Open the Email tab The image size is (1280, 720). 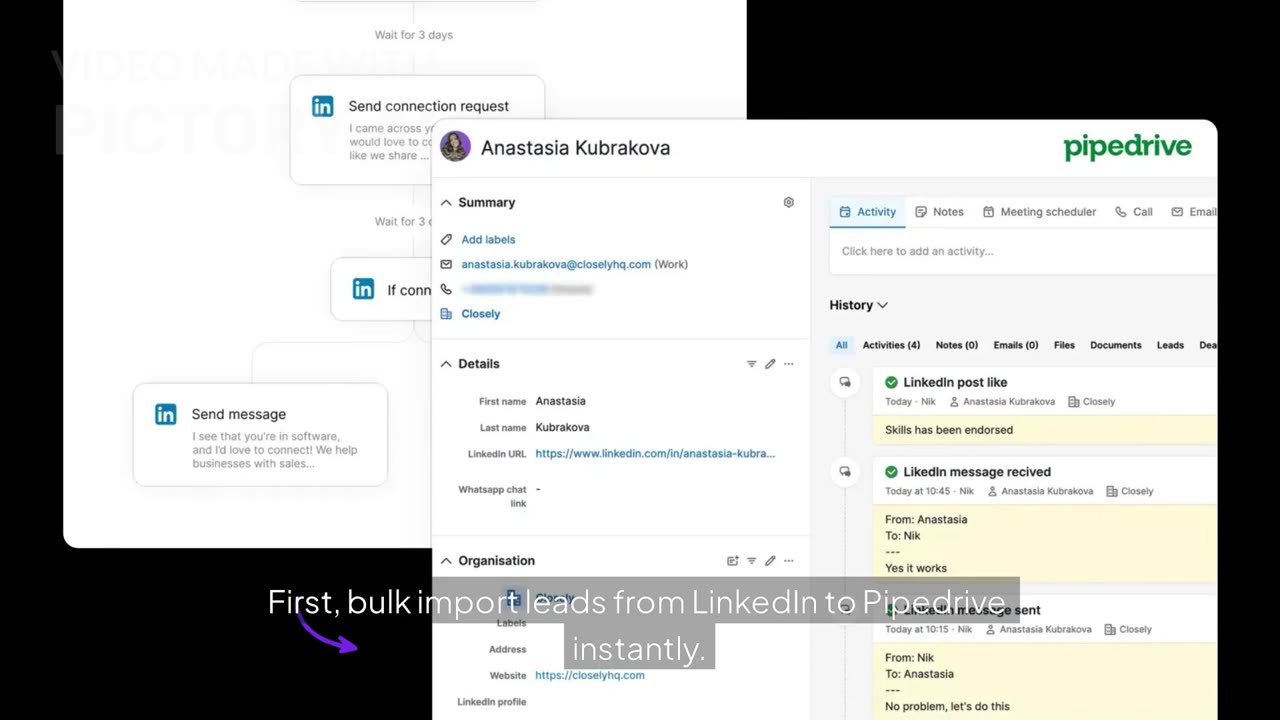coord(1194,212)
